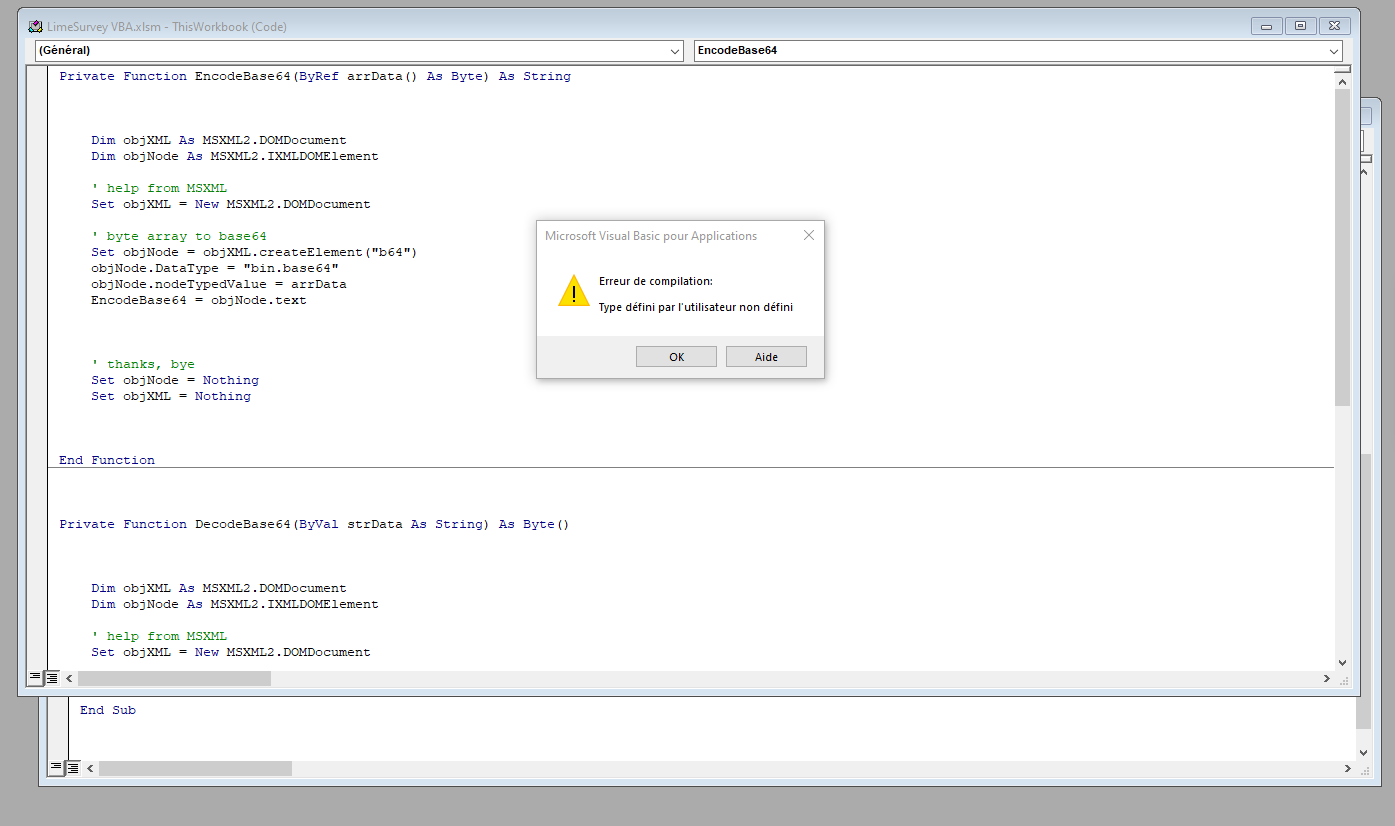
Task: Click the front window horizontal scrollbar thumb
Action: click(x=174, y=678)
